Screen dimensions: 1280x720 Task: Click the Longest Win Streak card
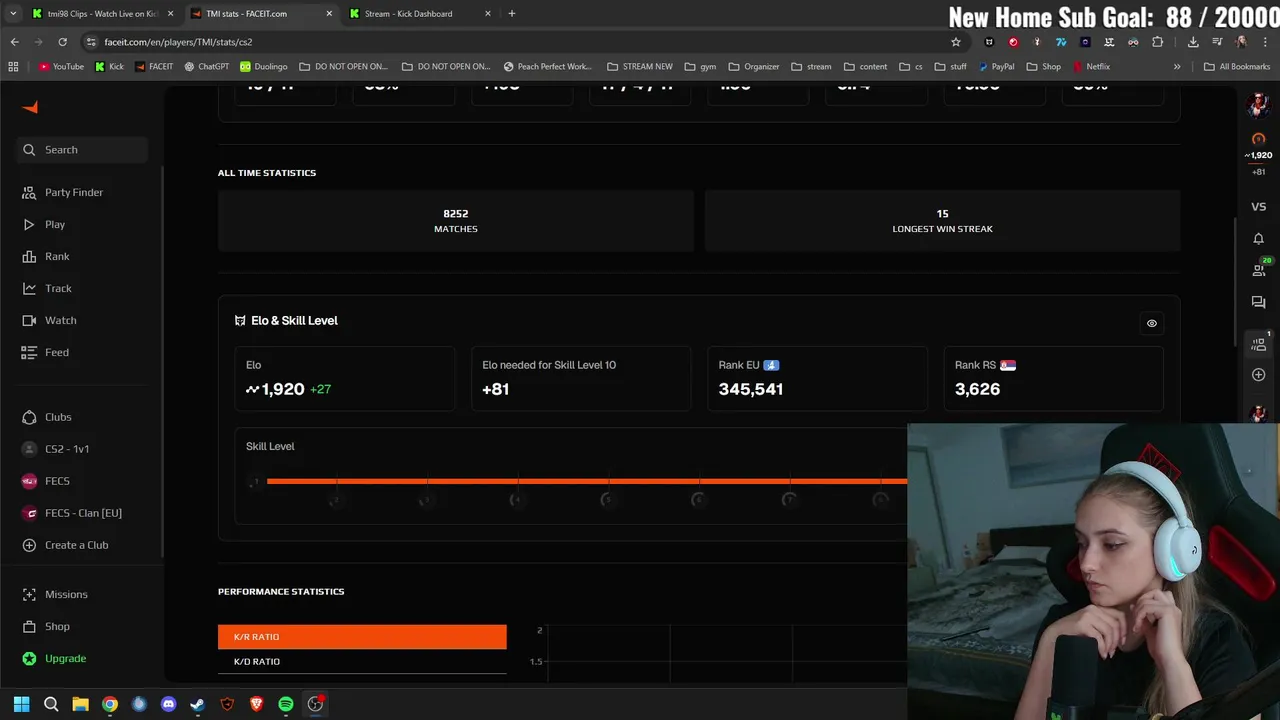click(x=942, y=221)
